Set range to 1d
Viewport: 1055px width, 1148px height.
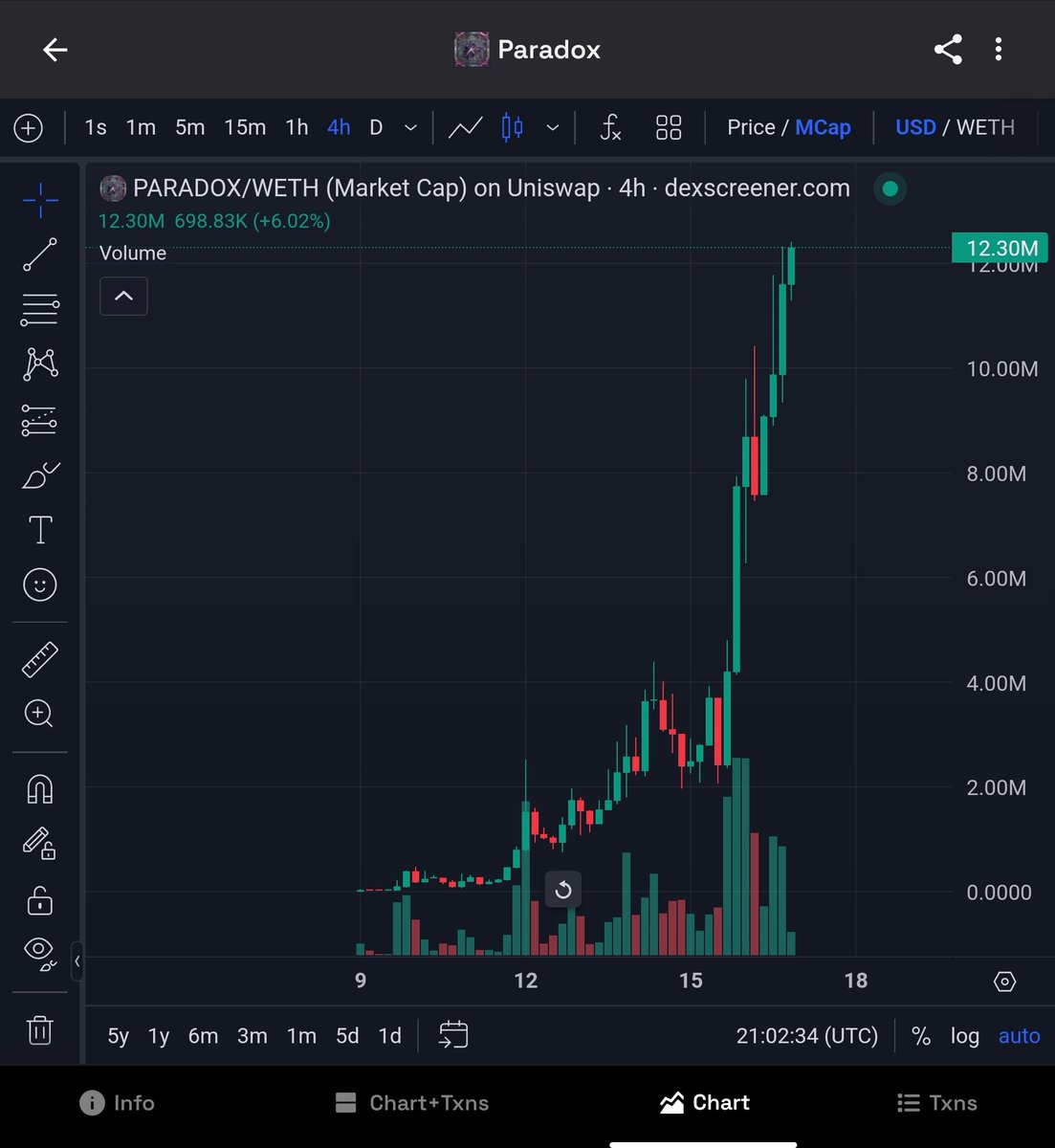[389, 1036]
